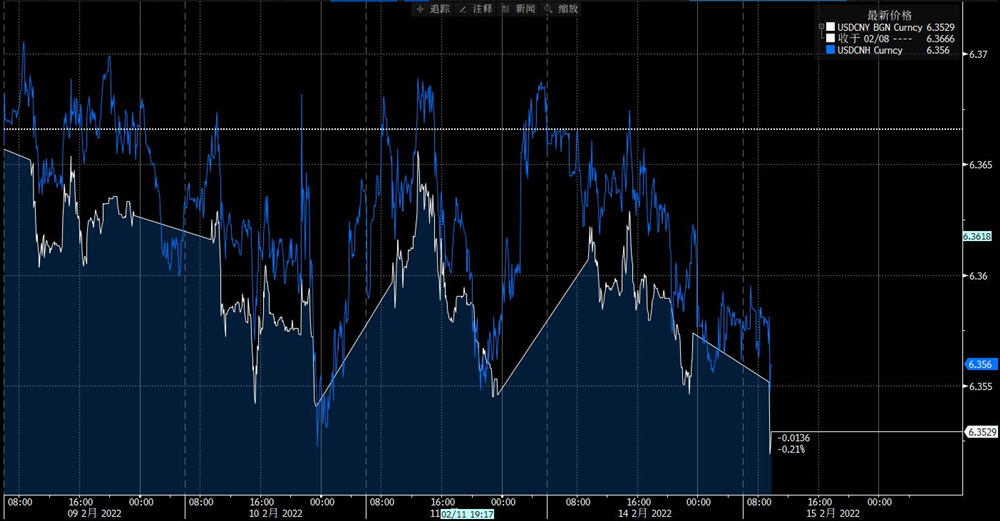Select USDCNH Curncy series label
The height and width of the screenshot is (521, 1000).
click(869, 50)
